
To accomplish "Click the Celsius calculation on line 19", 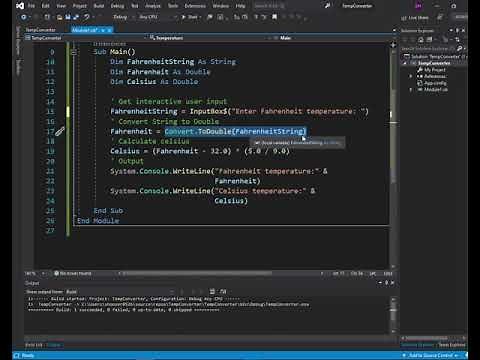I will (x=200, y=151).
